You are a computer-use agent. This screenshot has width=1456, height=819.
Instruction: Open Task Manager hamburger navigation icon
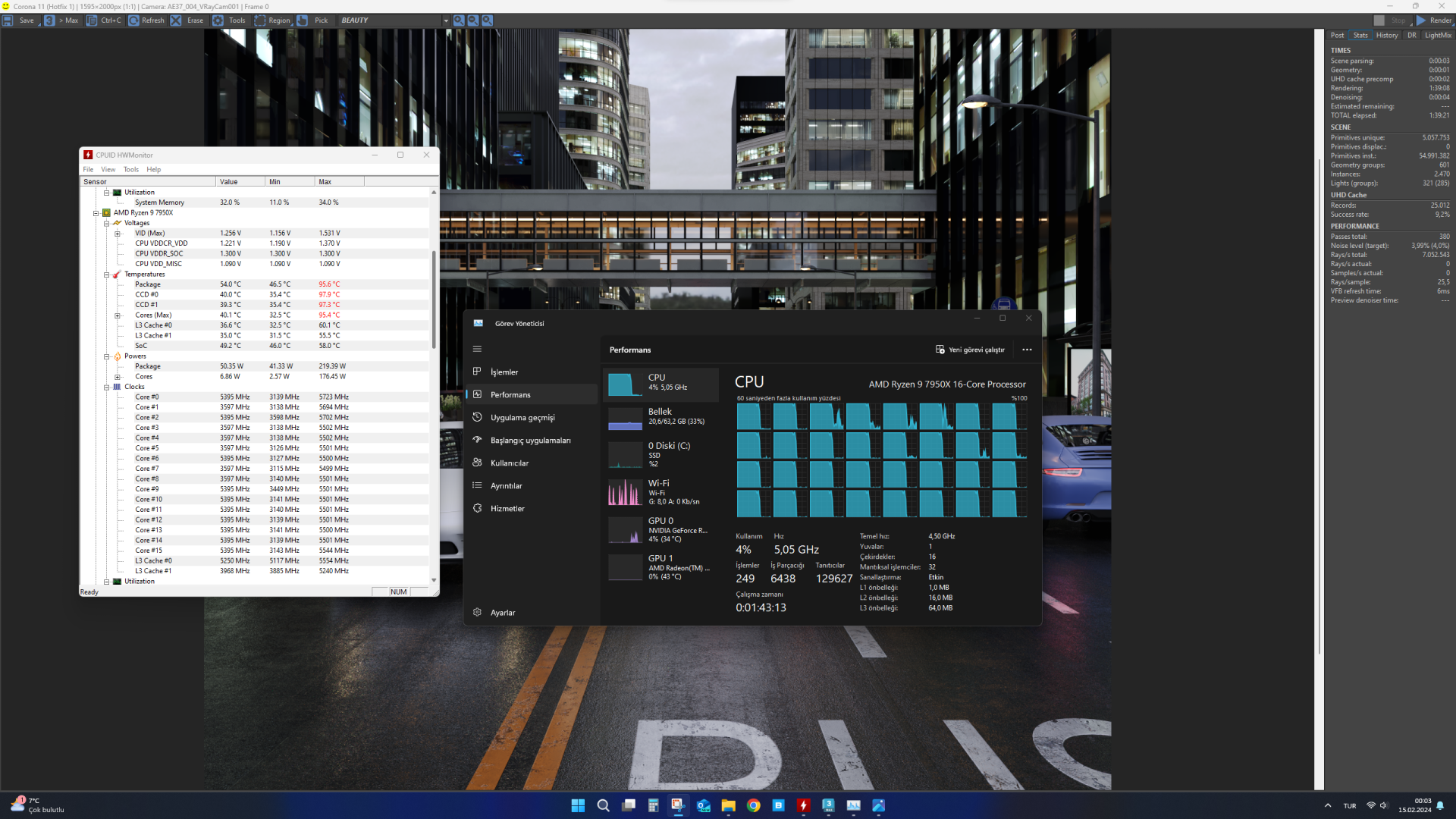click(477, 349)
